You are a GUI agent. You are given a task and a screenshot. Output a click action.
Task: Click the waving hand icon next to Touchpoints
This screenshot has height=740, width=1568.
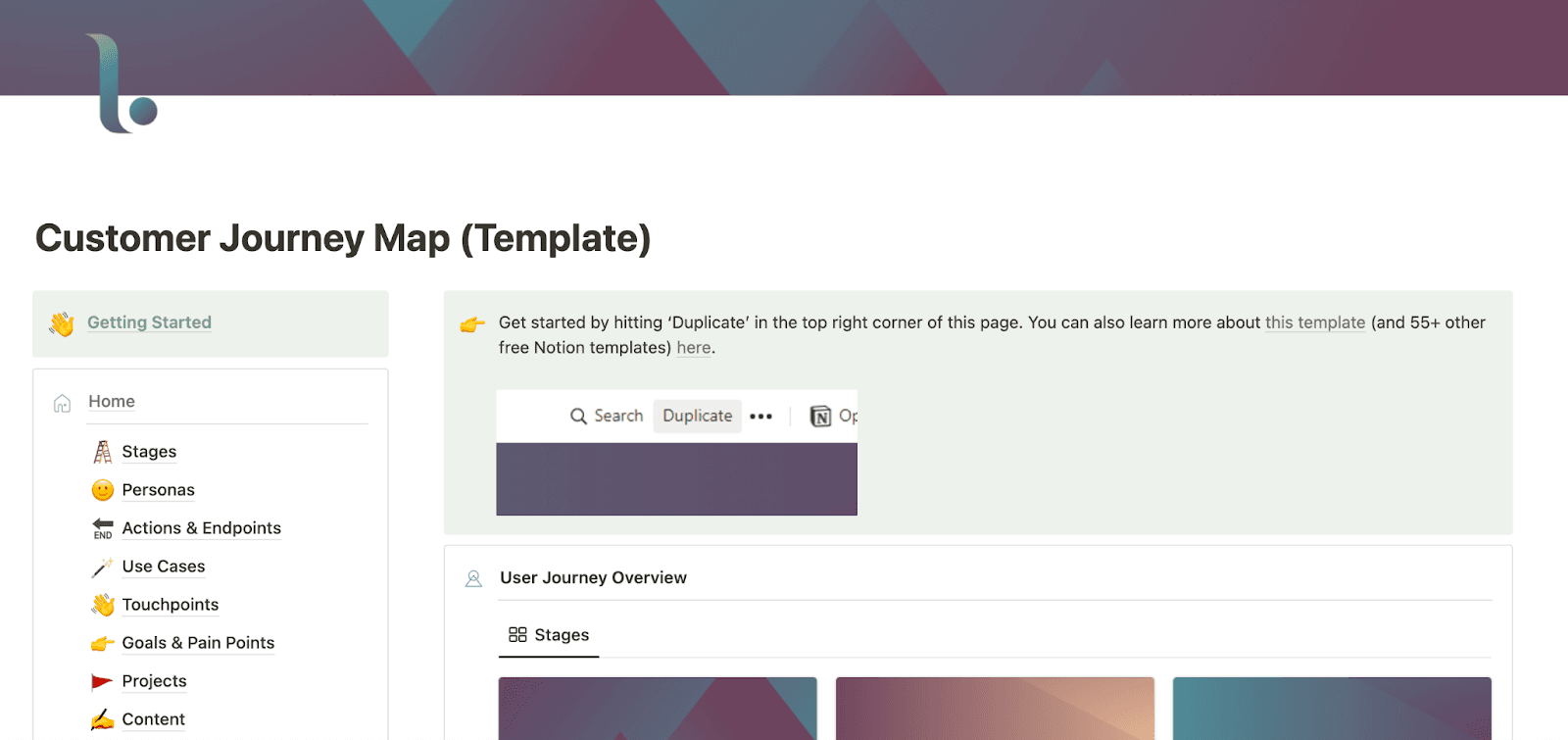pyautogui.click(x=102, y=605)
